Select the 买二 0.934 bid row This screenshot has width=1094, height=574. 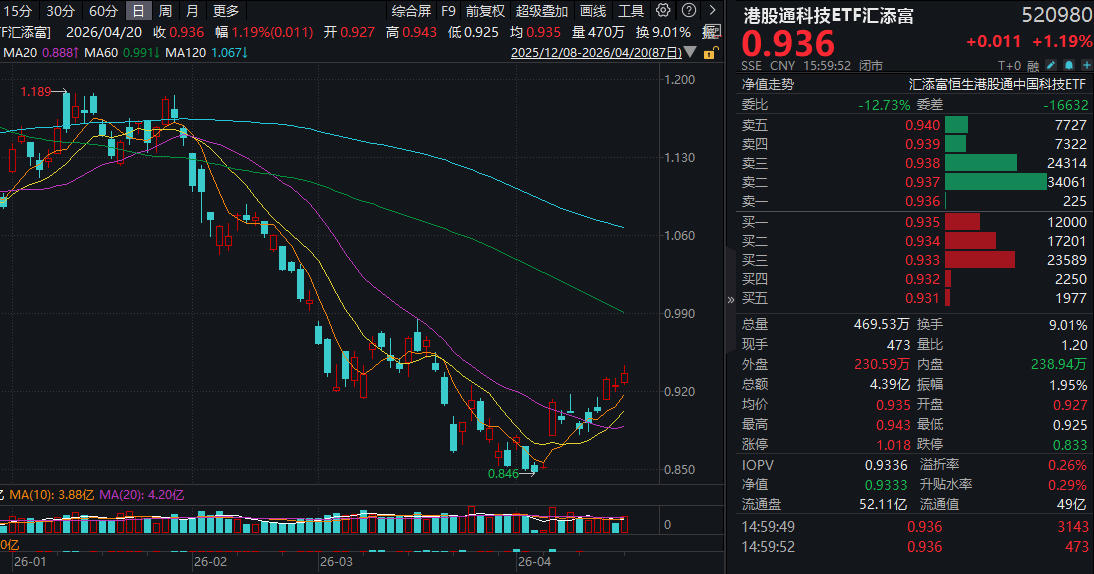pyautogui.click(x=914, y=241)
